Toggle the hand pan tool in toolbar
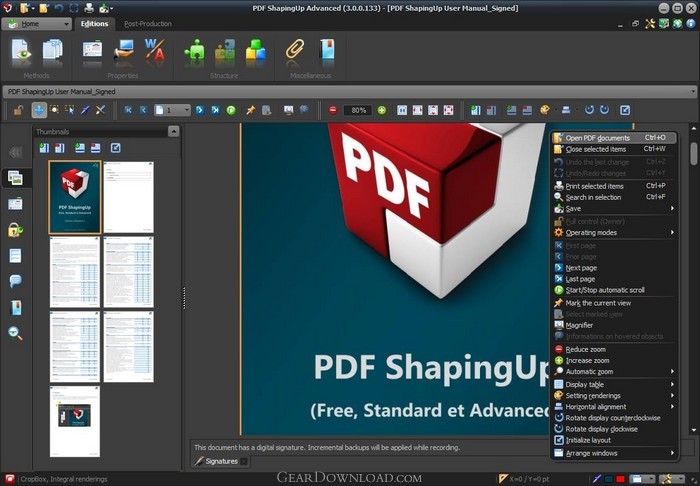 pyautogui.click(x=39, y=110)
